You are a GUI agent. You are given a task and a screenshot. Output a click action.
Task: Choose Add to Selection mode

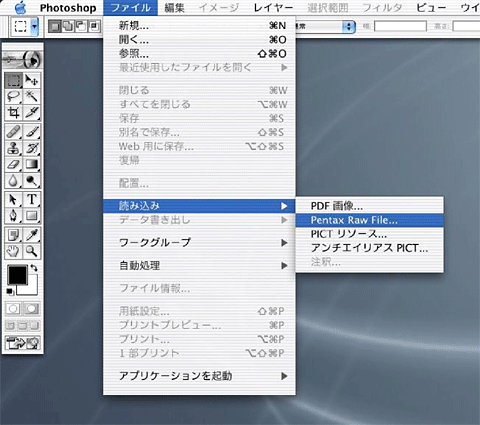tap(68, 26)
